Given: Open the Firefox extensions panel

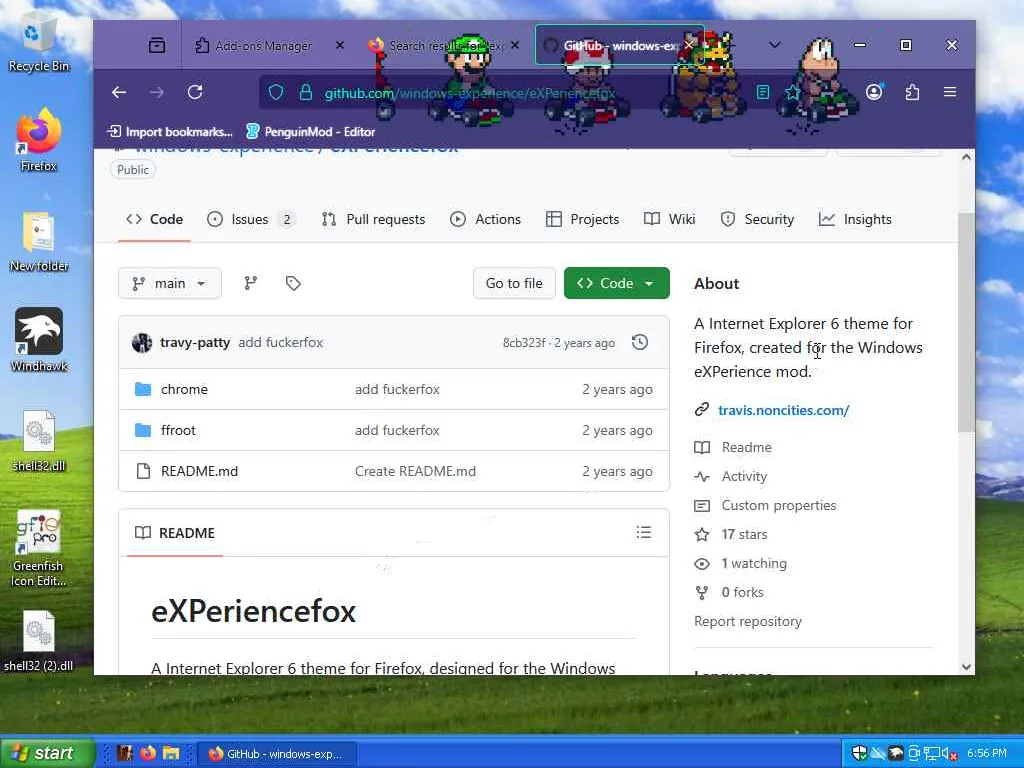Looking at the screenshot, I should (x=912, y=92).
